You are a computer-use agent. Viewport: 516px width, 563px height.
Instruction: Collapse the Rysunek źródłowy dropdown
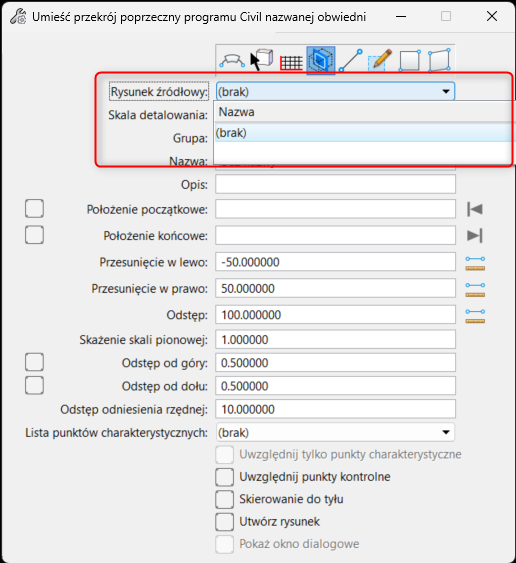tap(446, 92)
